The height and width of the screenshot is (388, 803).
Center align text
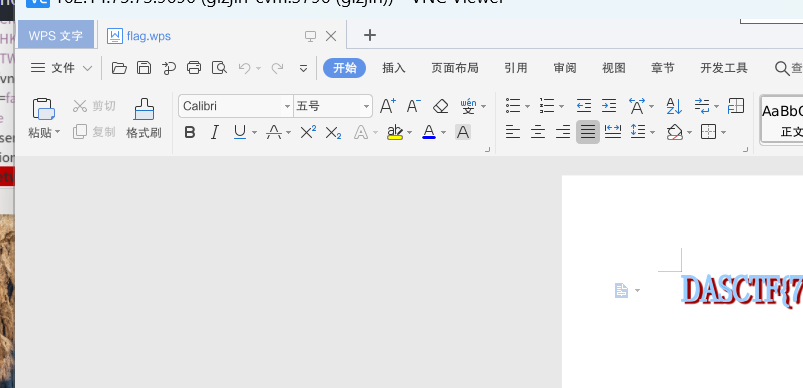pyautogui.click(x=538, y=132)
